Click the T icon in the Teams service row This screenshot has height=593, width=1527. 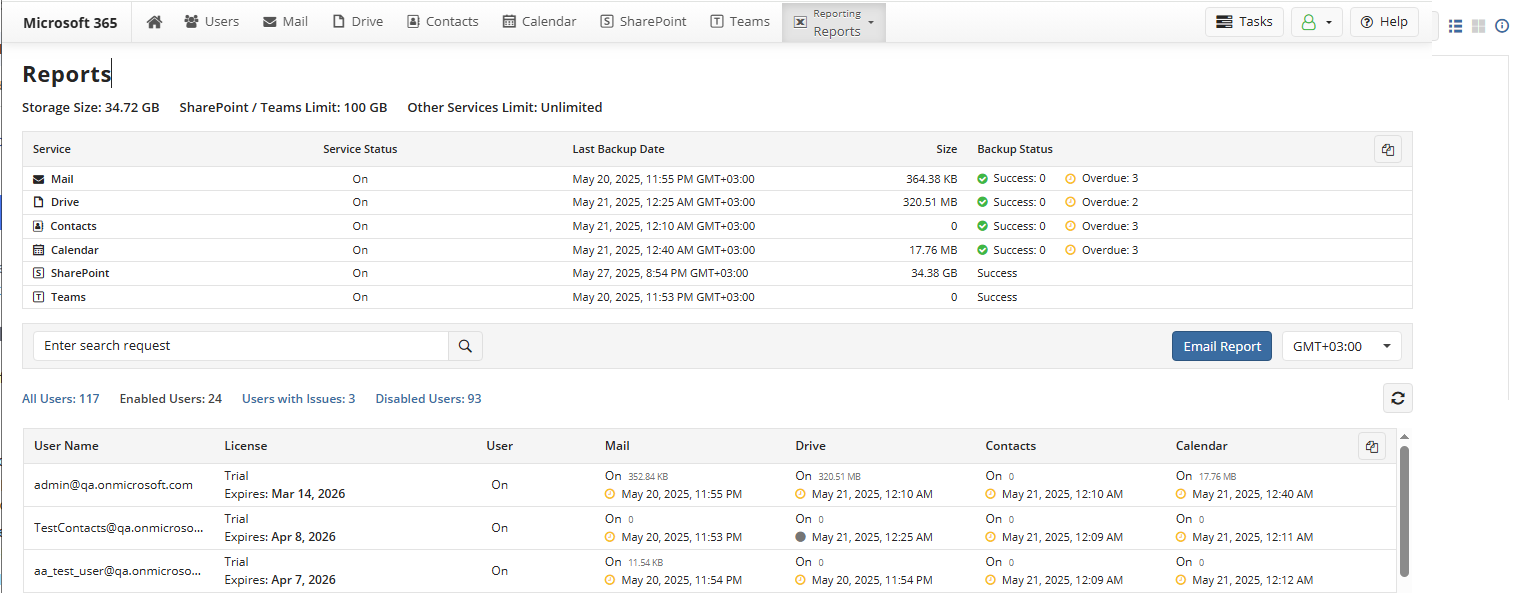39,297
